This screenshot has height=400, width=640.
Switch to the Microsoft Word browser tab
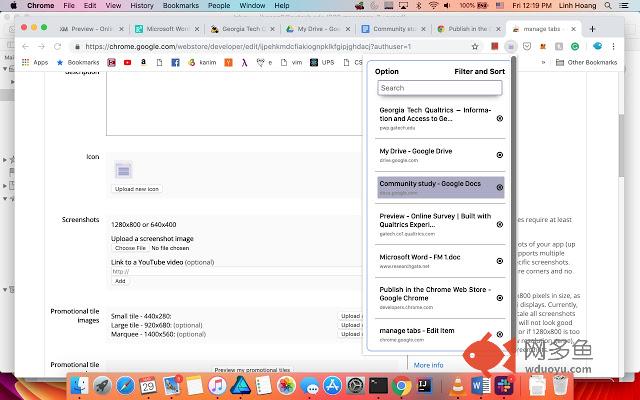point(167,29)
